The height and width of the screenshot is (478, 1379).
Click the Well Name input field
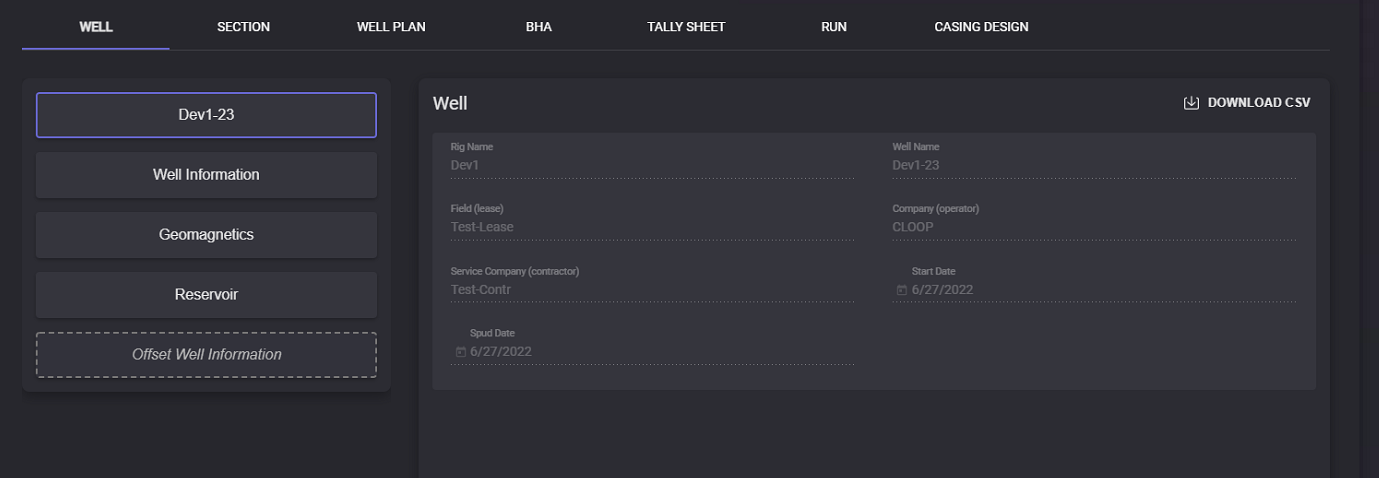[x=1094, y=165]
